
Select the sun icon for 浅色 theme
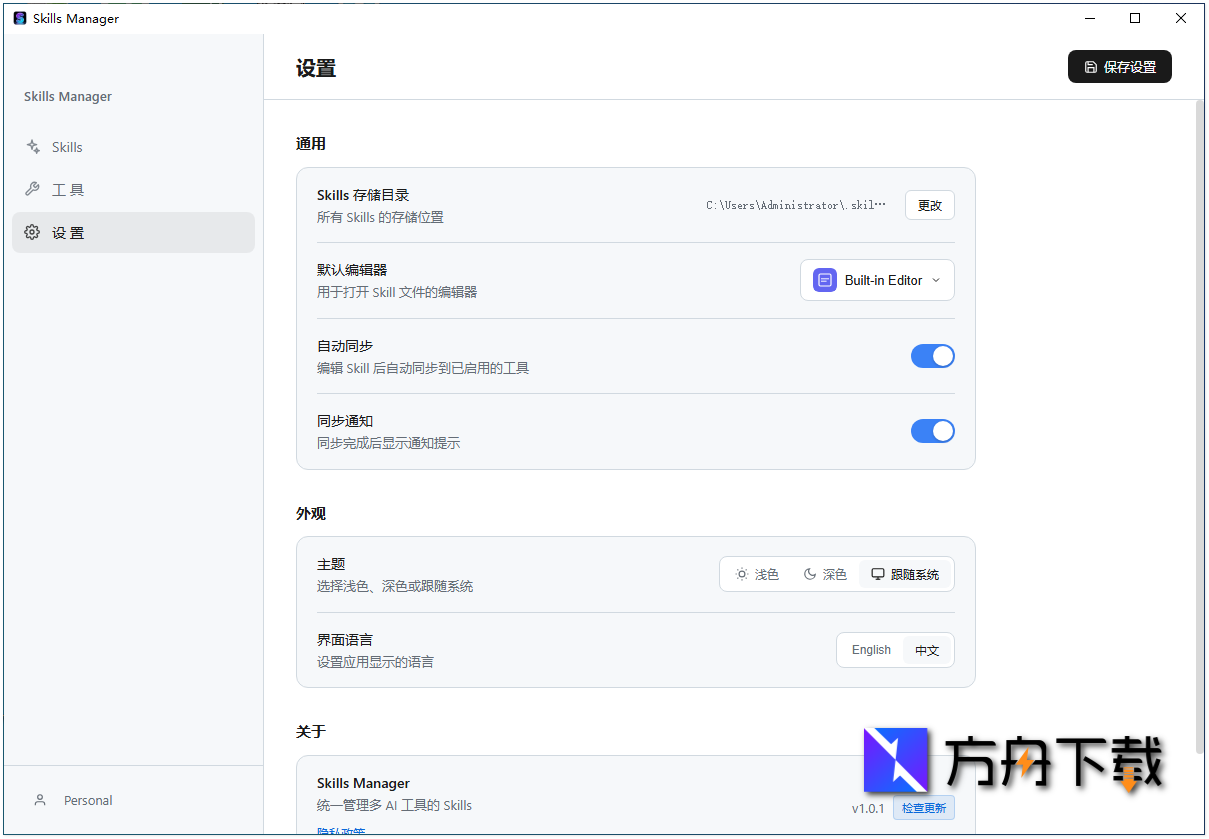pyautogui.click(x=741, y=573)
